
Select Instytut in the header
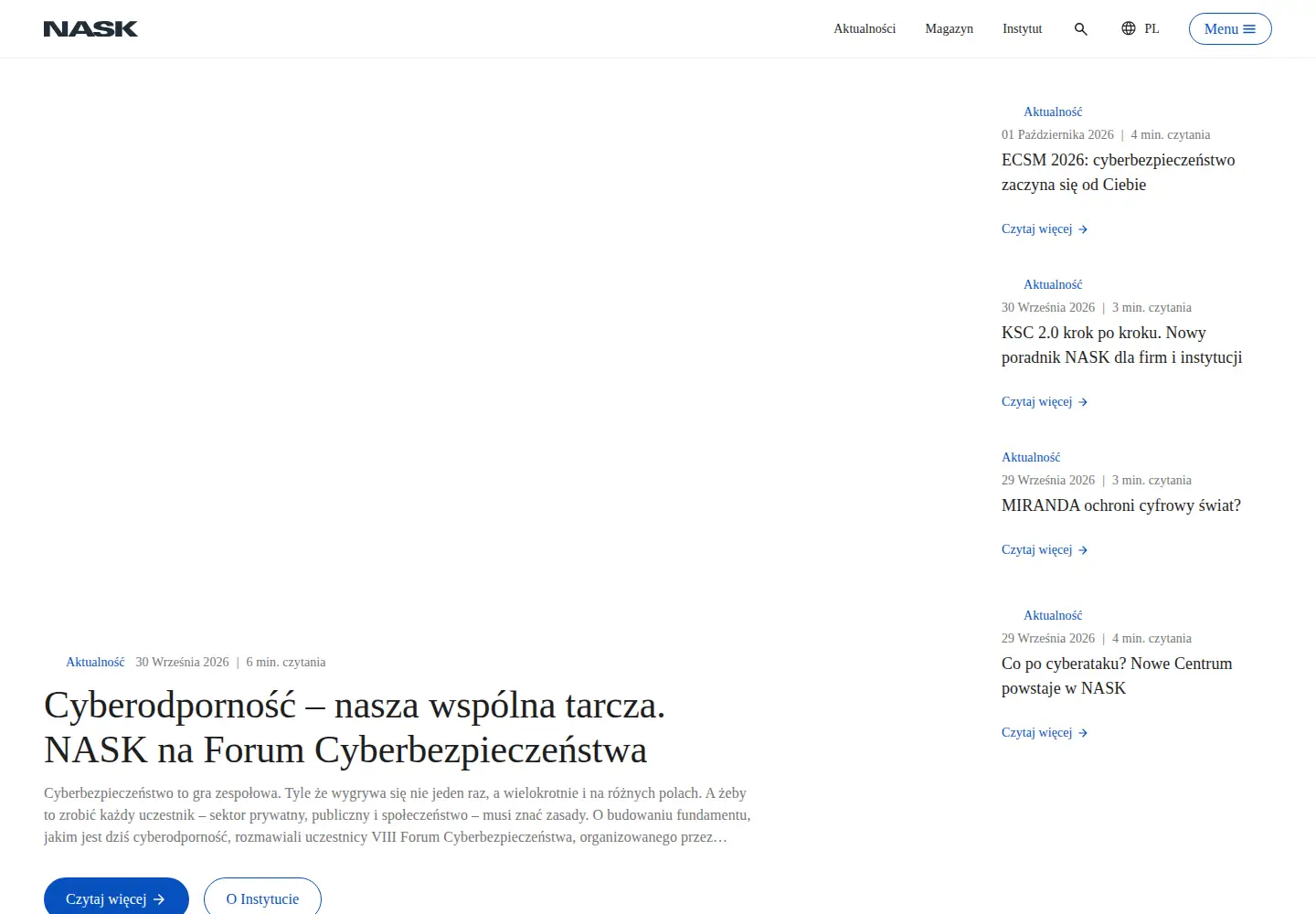pyautogui.click(x=1022, y=29)
